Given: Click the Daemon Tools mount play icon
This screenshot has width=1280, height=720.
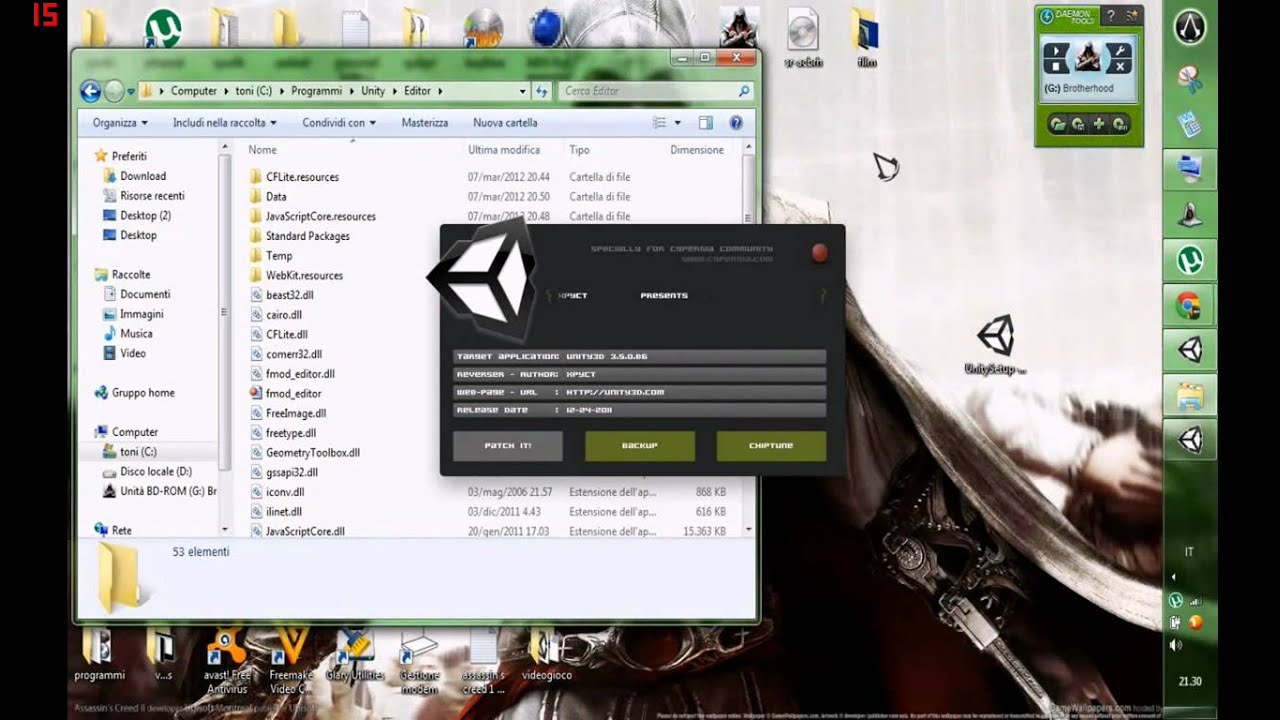Looking at the screenshot, I should click(x=1056, y=50).
